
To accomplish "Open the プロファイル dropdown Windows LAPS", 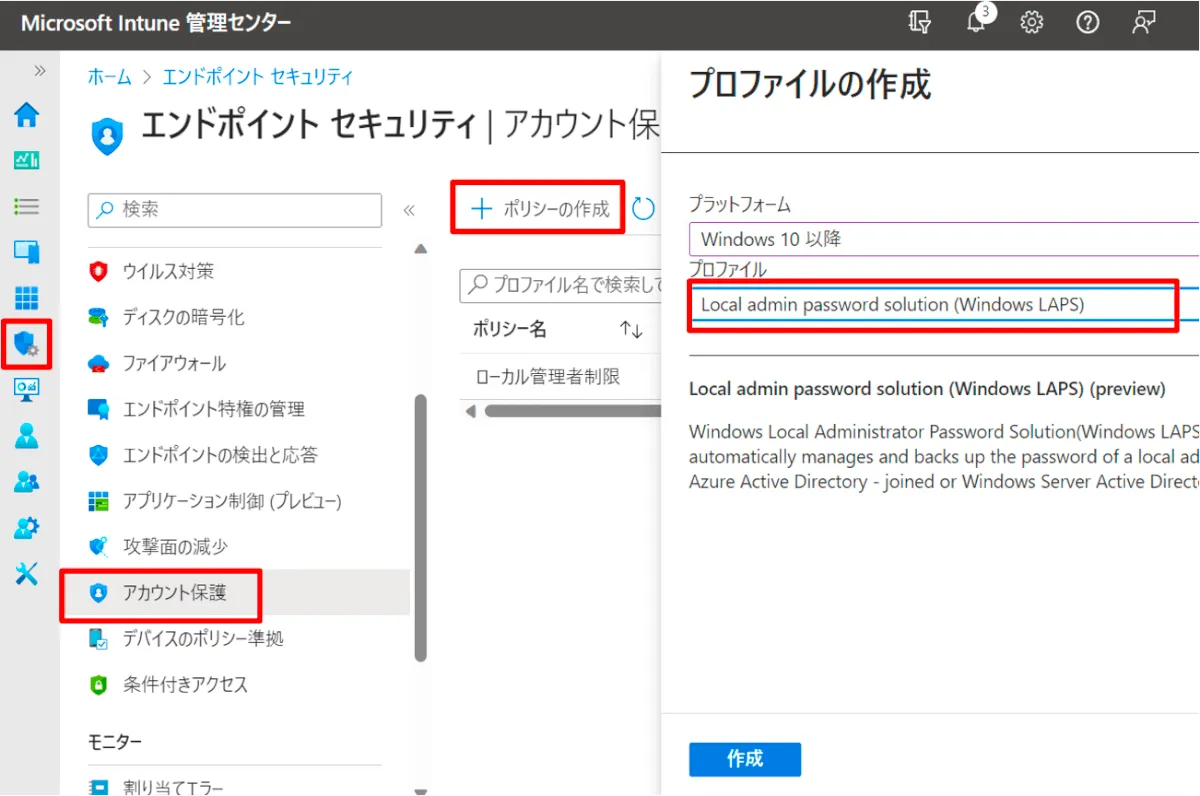I will coord(943,305).
